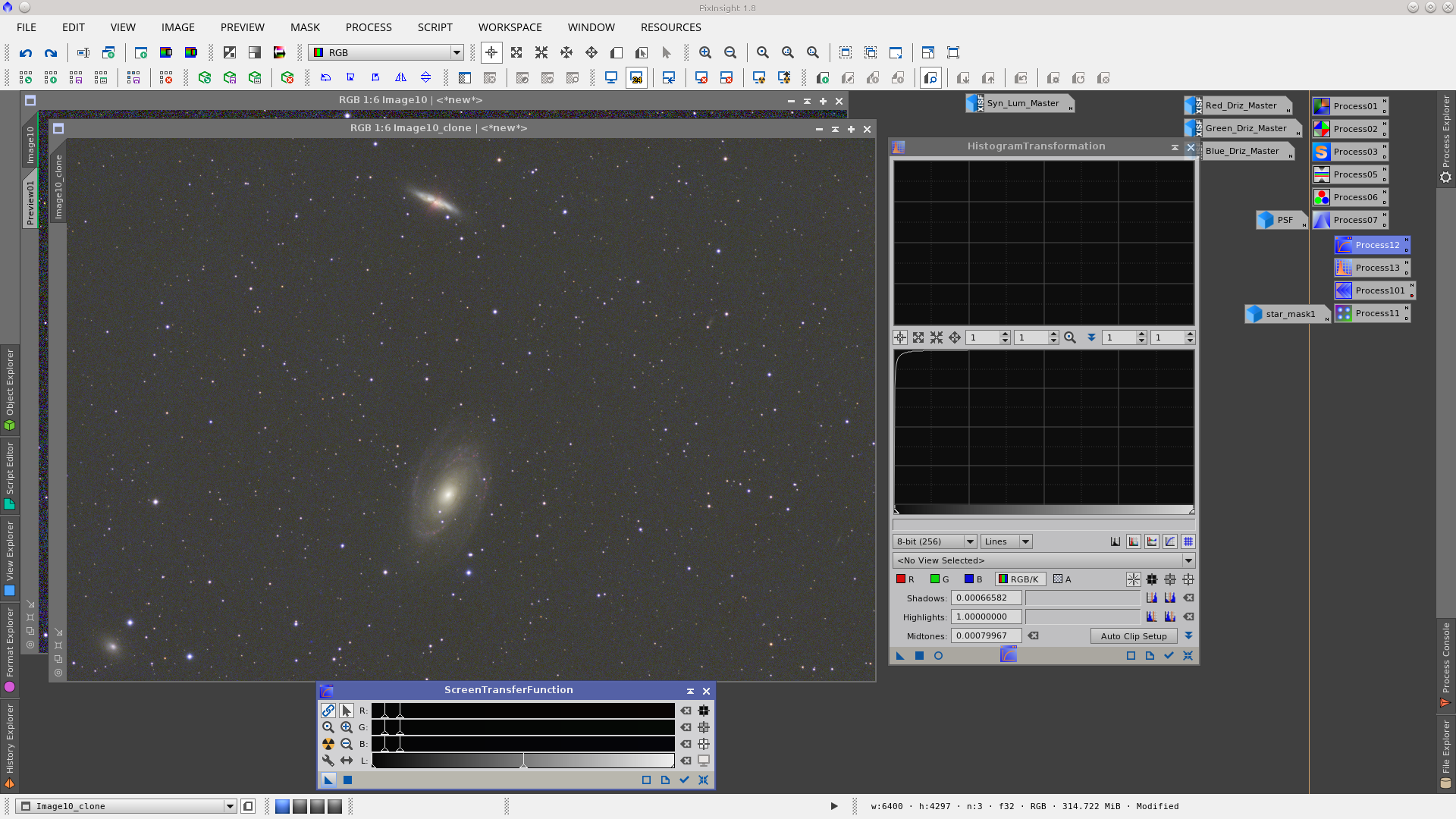Edit the Midtones value input field
Screen dimensions: 1456x819
click(986, 635)
